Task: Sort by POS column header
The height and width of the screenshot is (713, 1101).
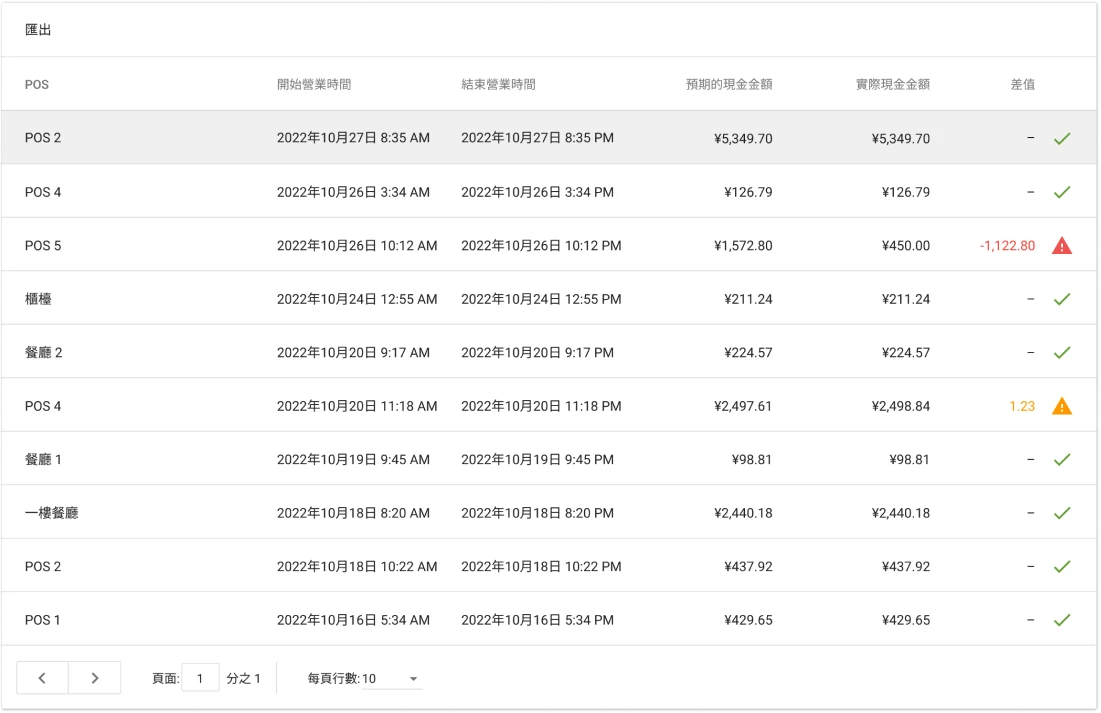Action: click(37, 85)
